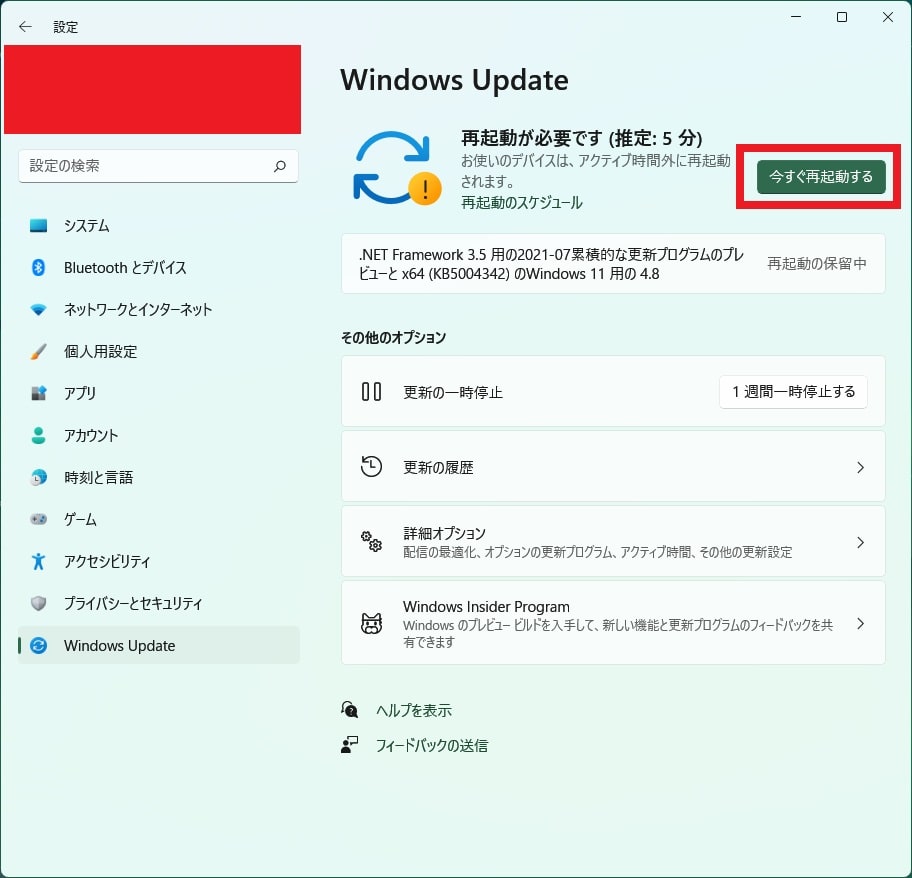
Task: Click the back arrow icon in title bar
Action: tap(25, 26)
